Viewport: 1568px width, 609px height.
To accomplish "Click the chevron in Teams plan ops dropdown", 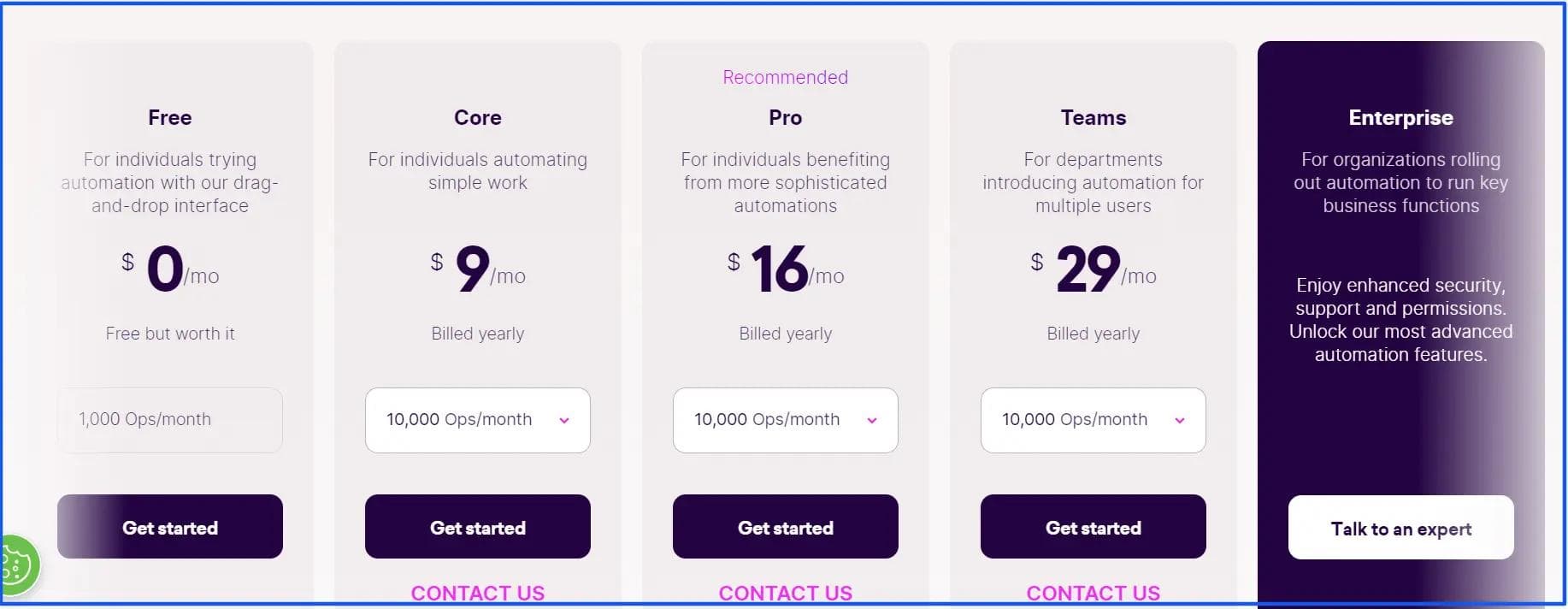I will coord(1180,420).
